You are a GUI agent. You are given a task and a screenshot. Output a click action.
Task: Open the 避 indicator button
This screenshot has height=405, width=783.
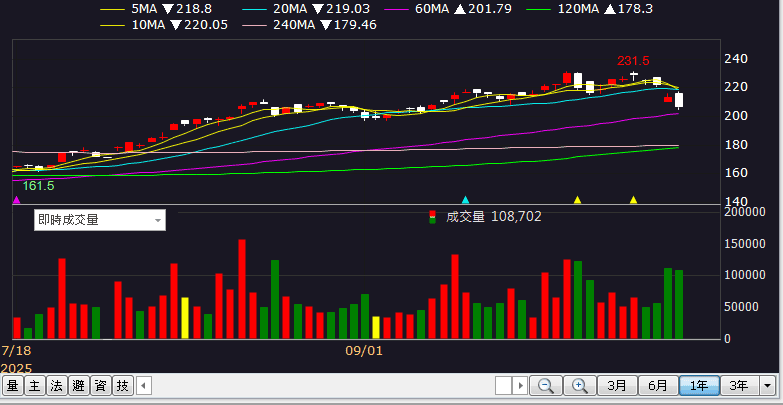tap(79, 385)
